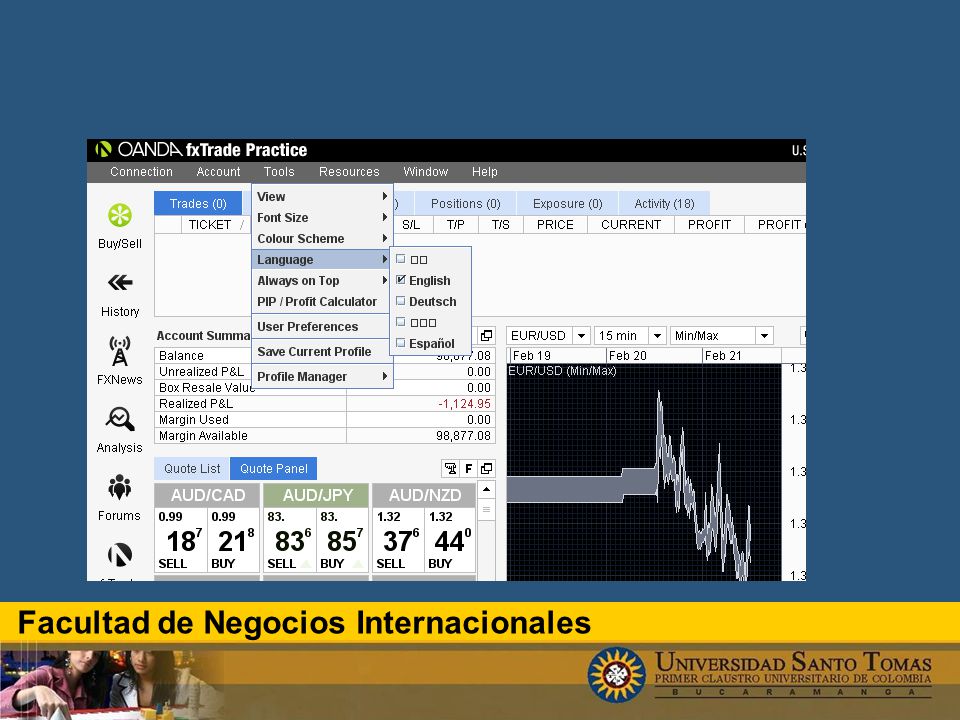Screen dimensions: 960x720
Task: Sort by the CURRENT column header
Action: [631, 225]
